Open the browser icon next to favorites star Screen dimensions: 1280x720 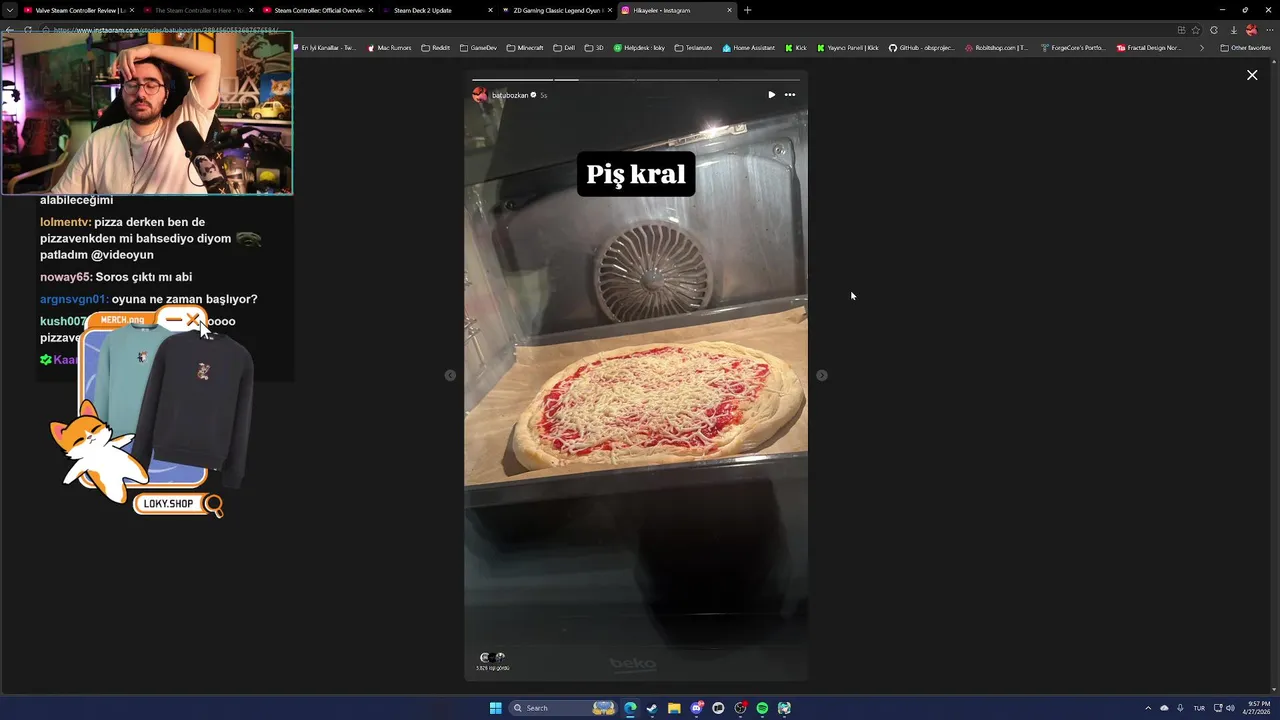coord(1214,30)
